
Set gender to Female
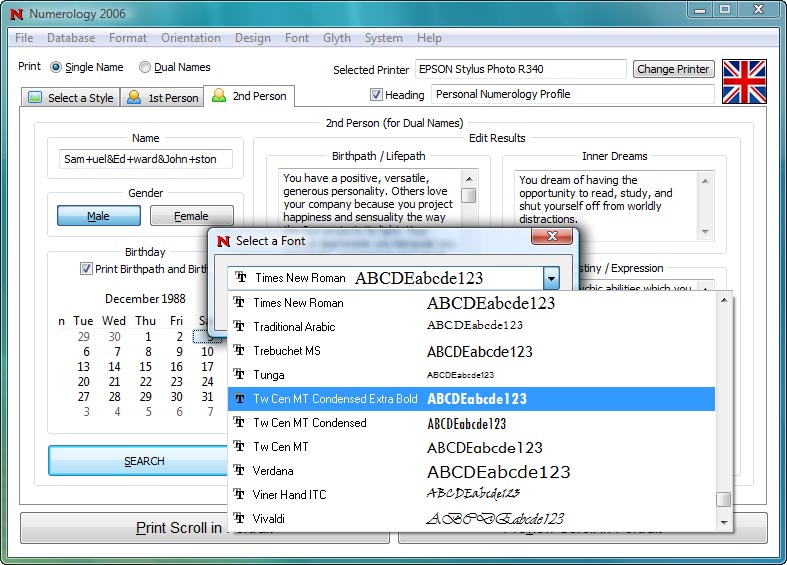191,216
